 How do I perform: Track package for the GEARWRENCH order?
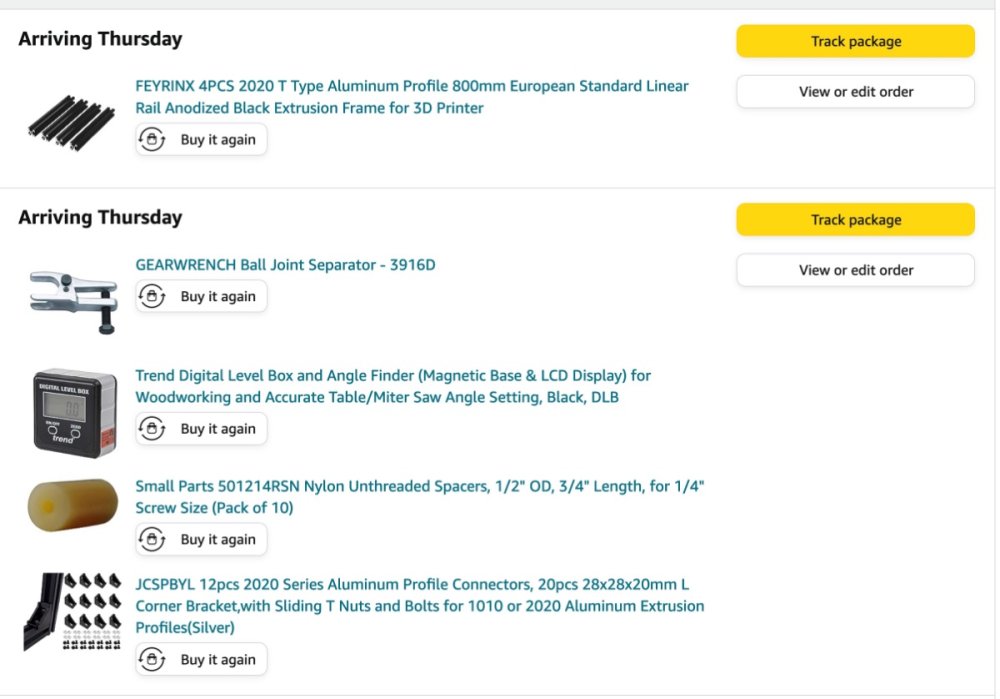click(855, 220)
